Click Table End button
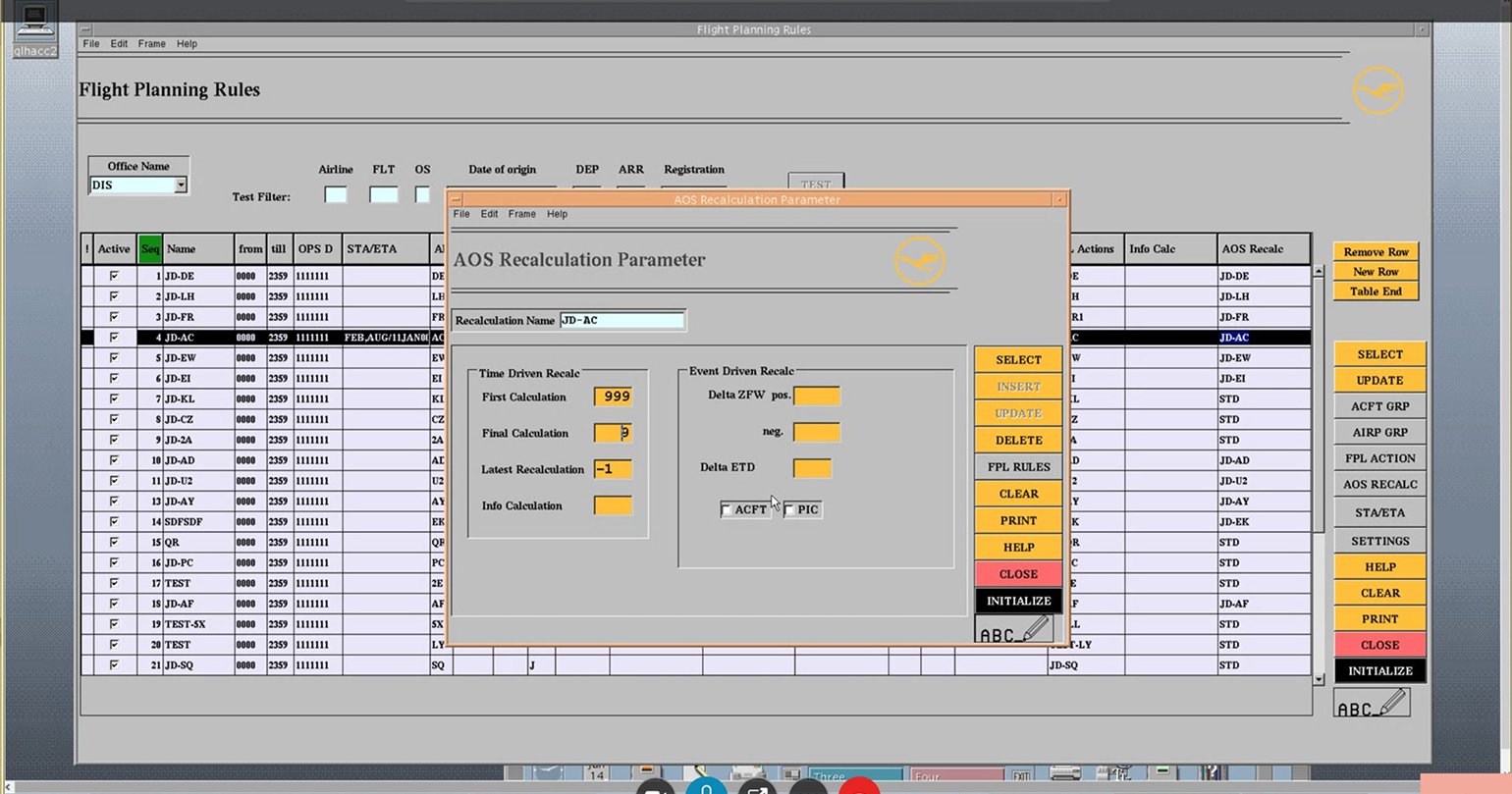 coord(1376,291)
